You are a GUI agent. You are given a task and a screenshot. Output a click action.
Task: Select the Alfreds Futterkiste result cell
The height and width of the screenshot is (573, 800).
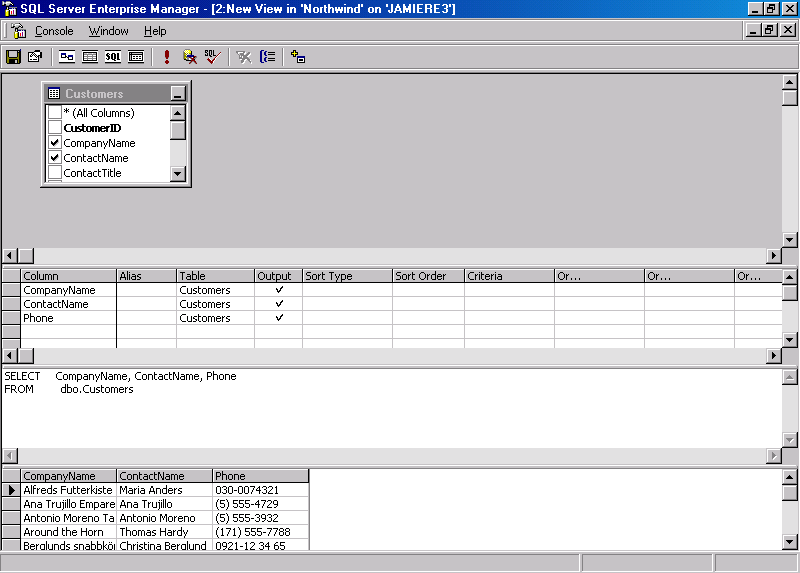pyautogui.click(x=68, y=490)
